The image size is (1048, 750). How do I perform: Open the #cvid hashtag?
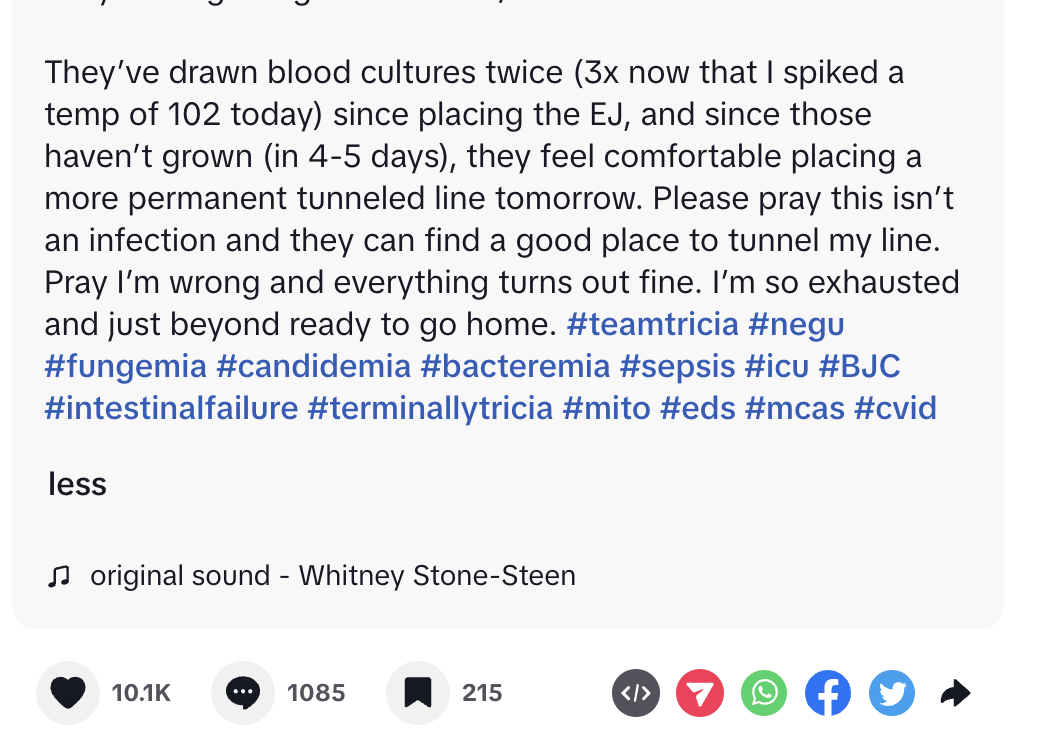click(896, 408)
